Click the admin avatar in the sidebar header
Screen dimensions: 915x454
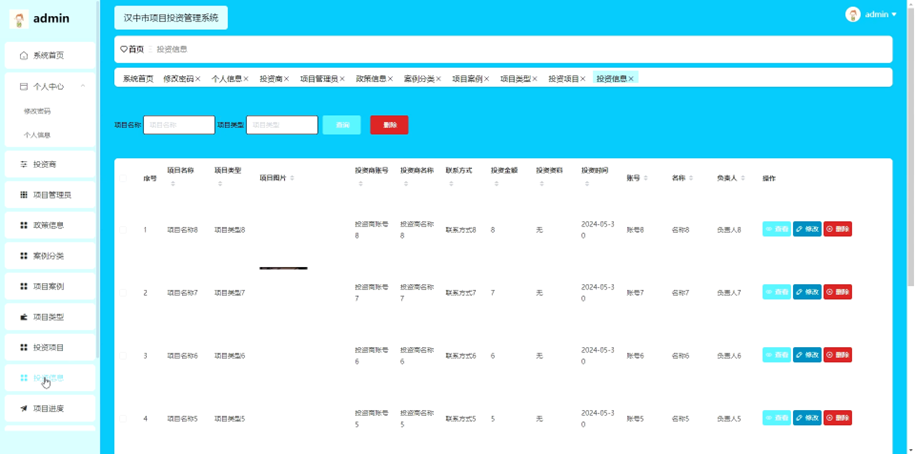(x=19, y=19)
